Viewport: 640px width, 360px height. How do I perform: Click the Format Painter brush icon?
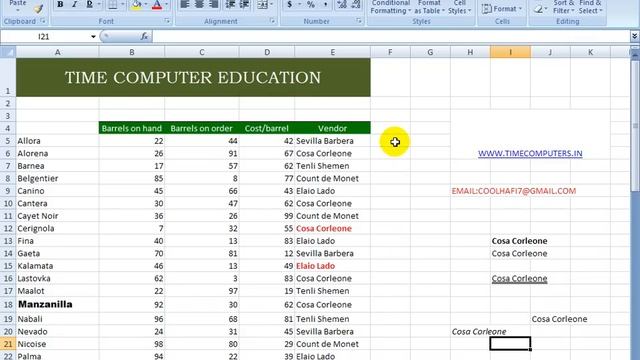pos(39,8)
